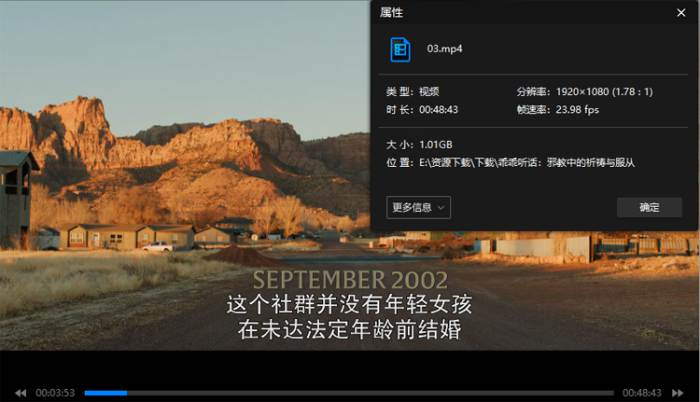This screenshot has height=402, width=700.
Task: Click the fast-forward double-arrow icon
Action: pyautogui.click(x=678, y=393)
